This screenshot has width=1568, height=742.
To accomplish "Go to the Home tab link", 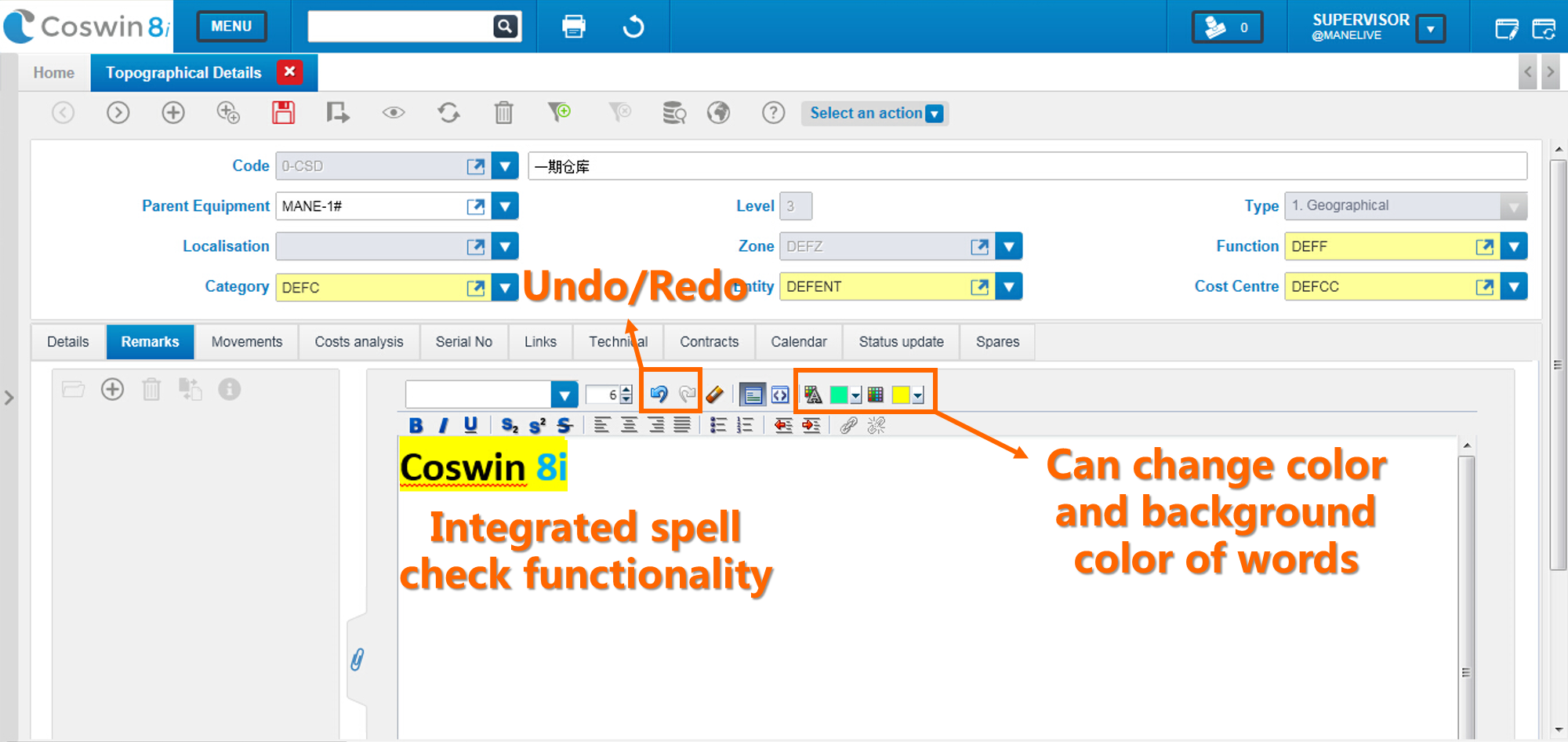I will pyautogui.click(x=54, y=73).
